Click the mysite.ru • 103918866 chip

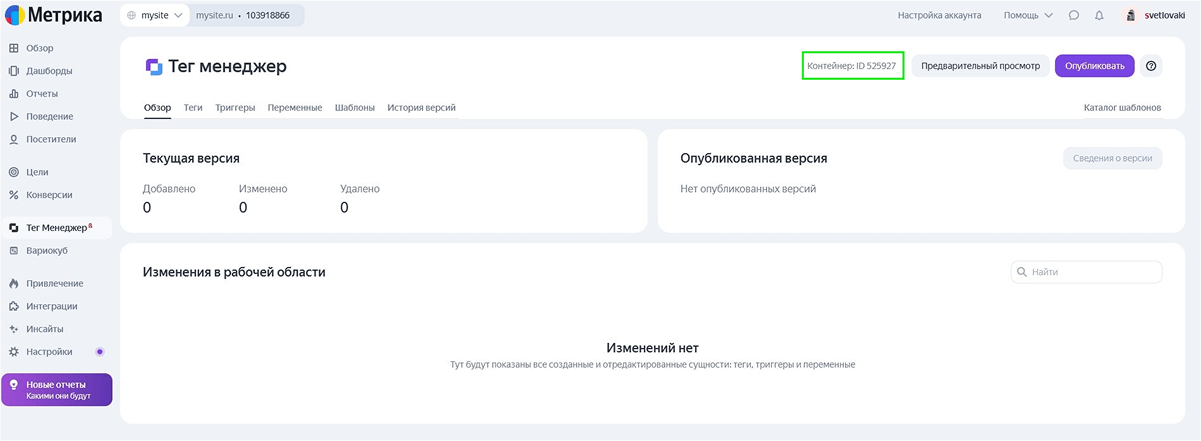pos(248,16)
